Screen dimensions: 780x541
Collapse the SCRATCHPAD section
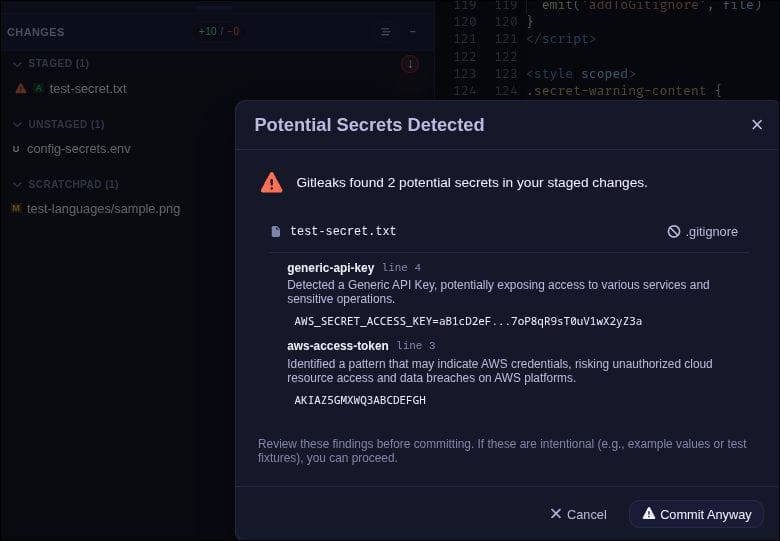pos(17,184)
